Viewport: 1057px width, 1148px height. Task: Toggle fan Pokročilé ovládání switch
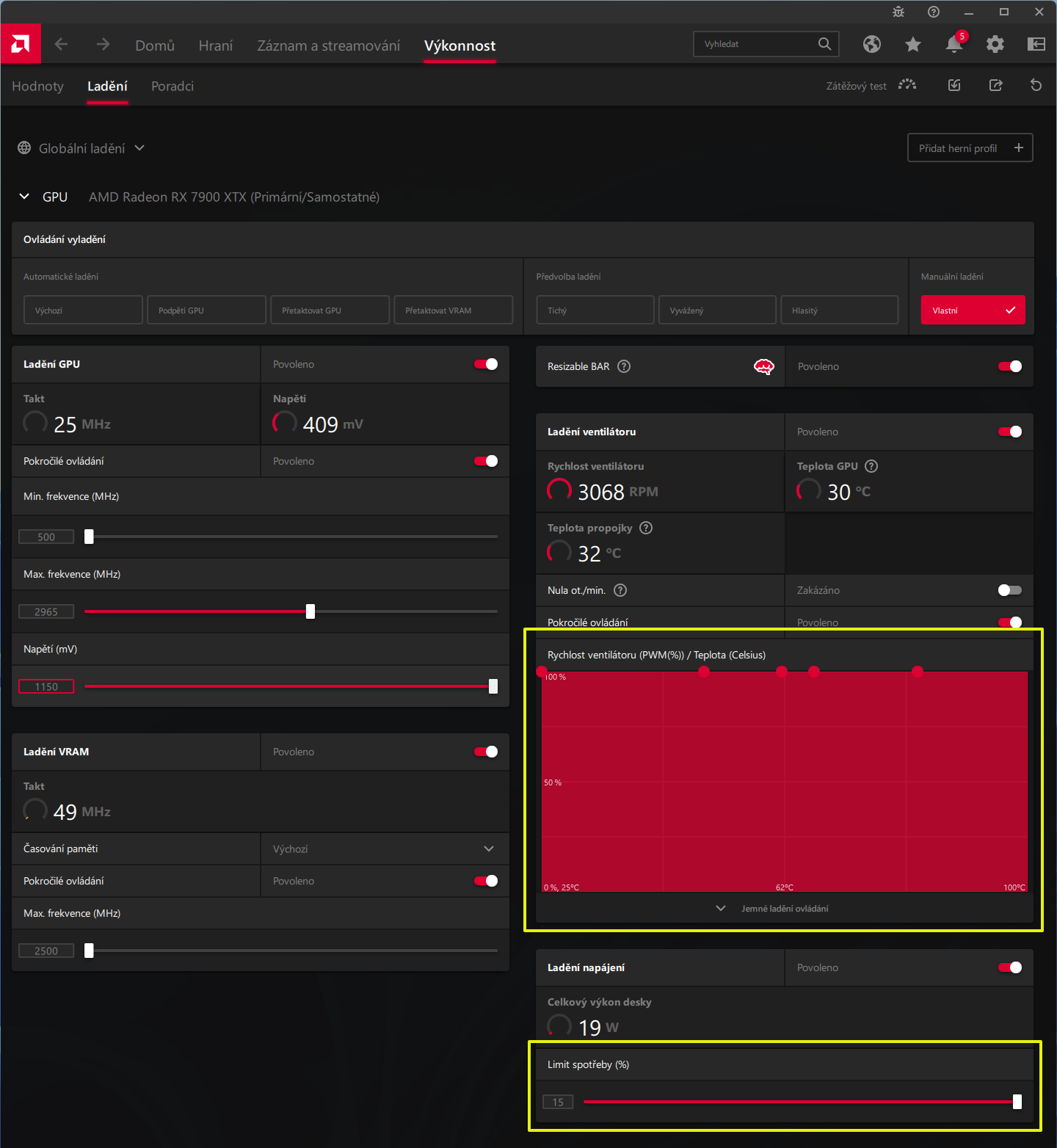[1010, 622]
